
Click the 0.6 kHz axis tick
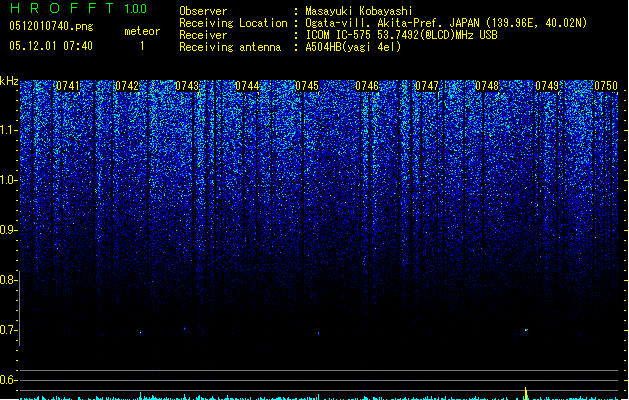click(8, 380)
